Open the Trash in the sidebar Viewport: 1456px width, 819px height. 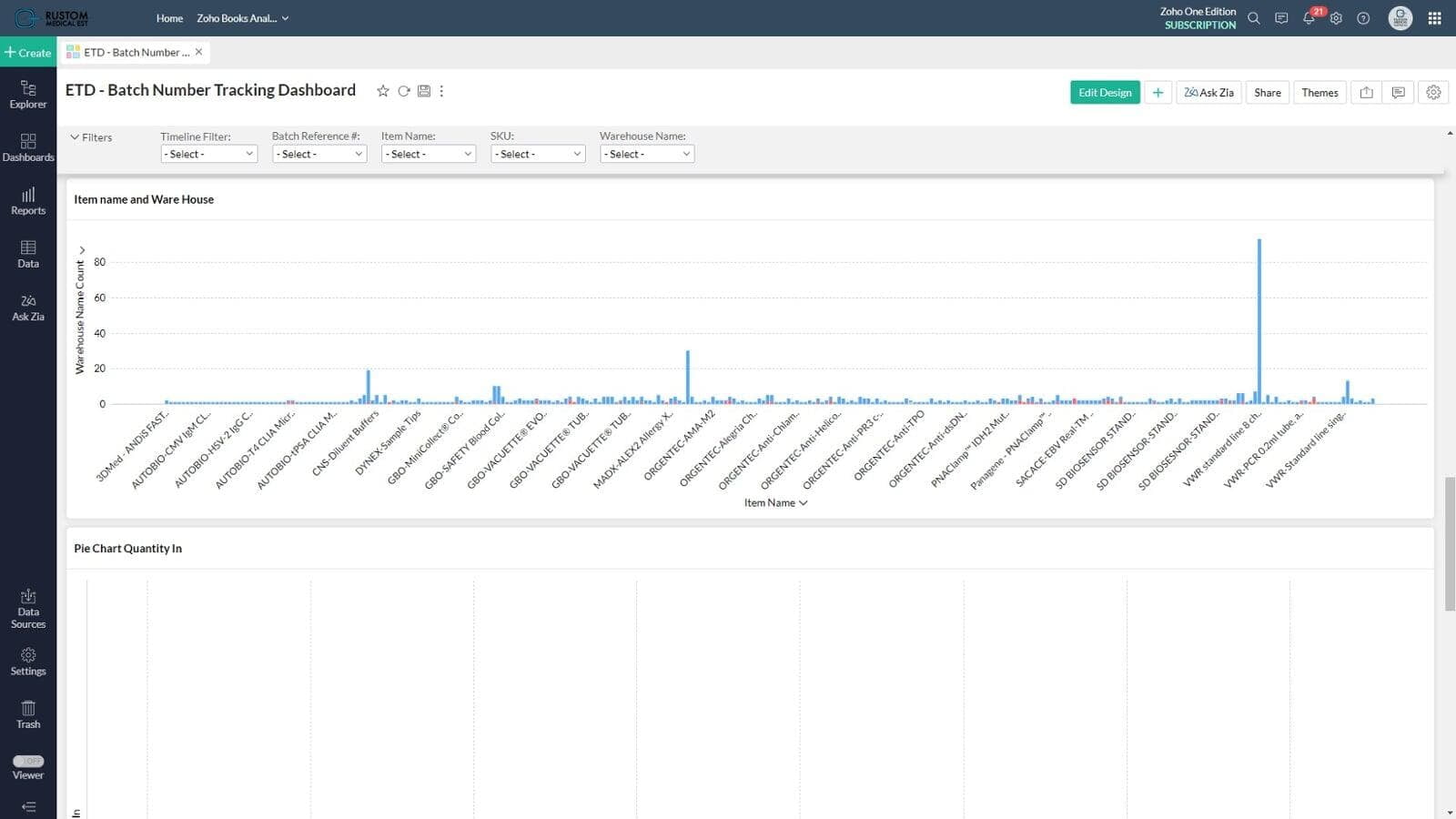28,715
